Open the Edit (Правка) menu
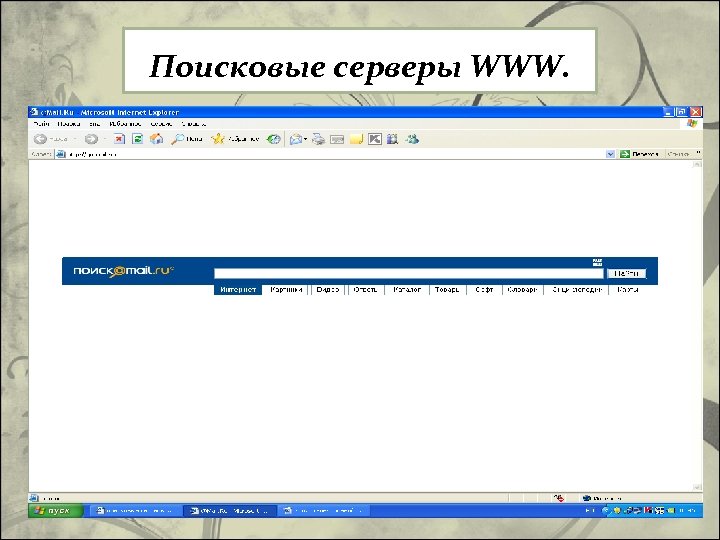The width and height of the screenshot is (720, 540). [69, 124]
